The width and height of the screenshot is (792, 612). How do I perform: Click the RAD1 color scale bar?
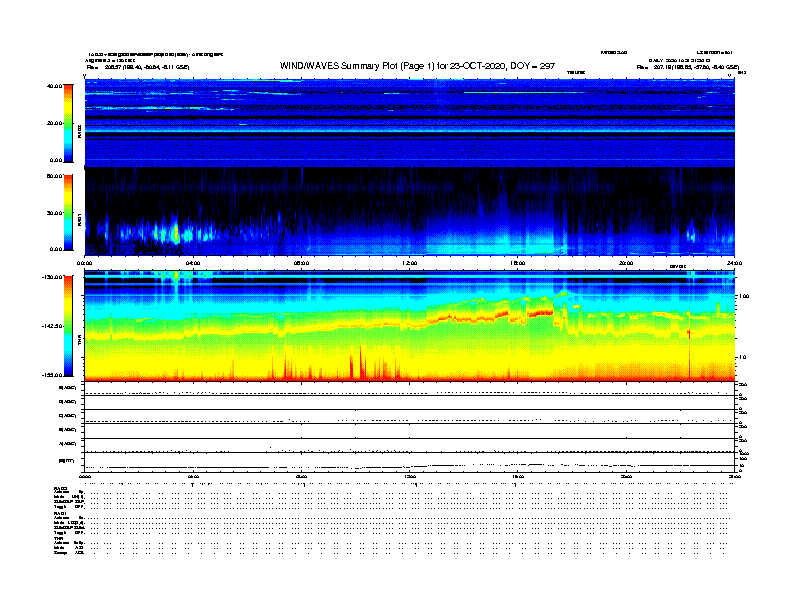(x=68, y=212)
